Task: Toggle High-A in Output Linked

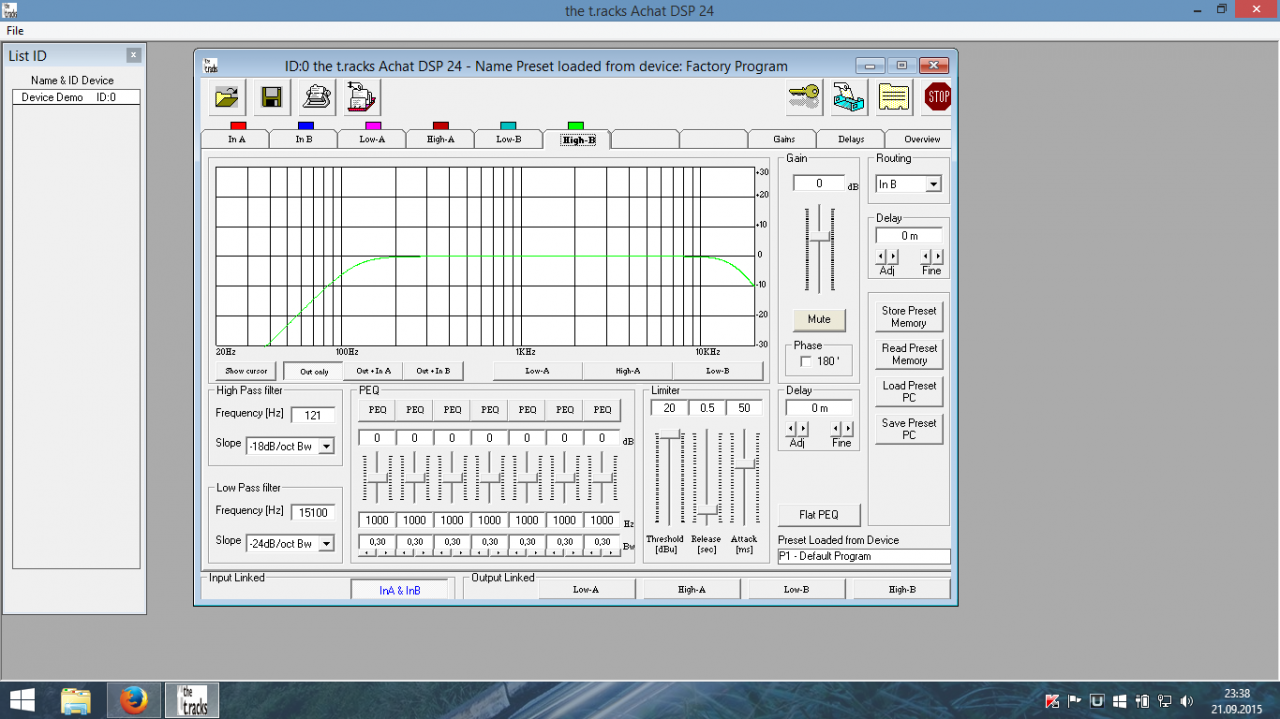Action: point(691,590)
